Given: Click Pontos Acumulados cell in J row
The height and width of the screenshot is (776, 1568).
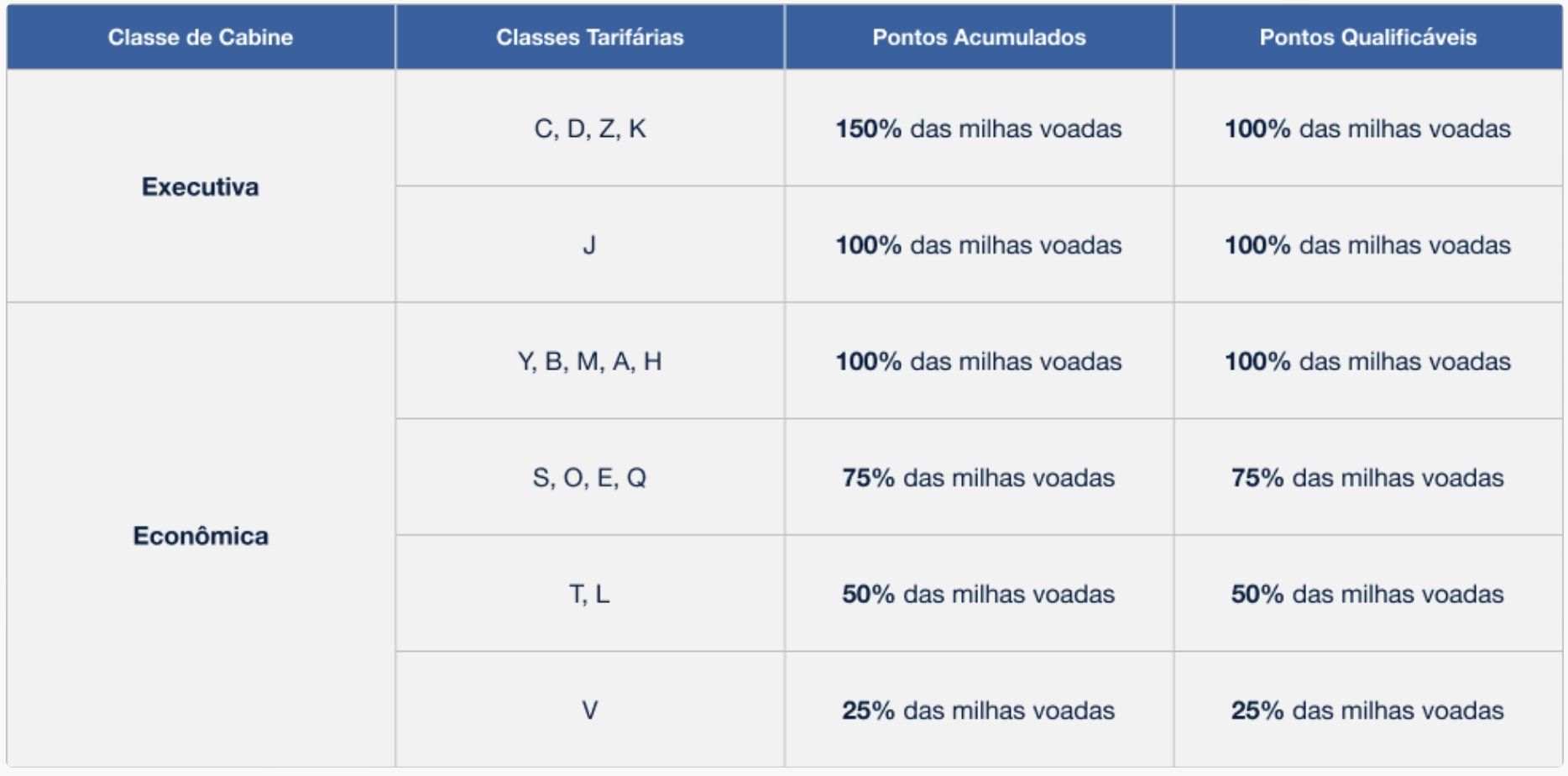Looking at the screenshot, I should pyautogui.click(x=979, y=245).
